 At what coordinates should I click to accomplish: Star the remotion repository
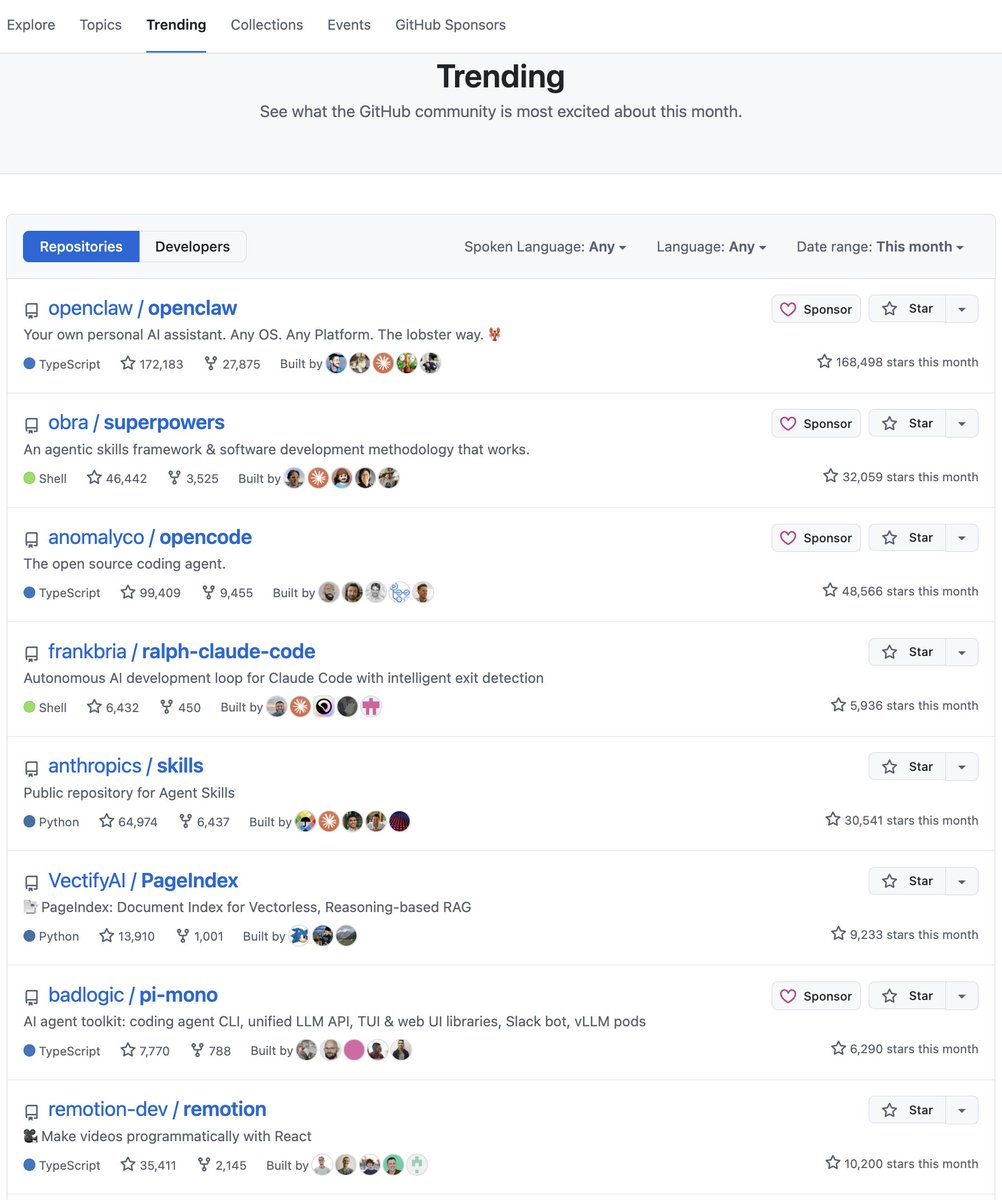click(x=907, y=1110)
